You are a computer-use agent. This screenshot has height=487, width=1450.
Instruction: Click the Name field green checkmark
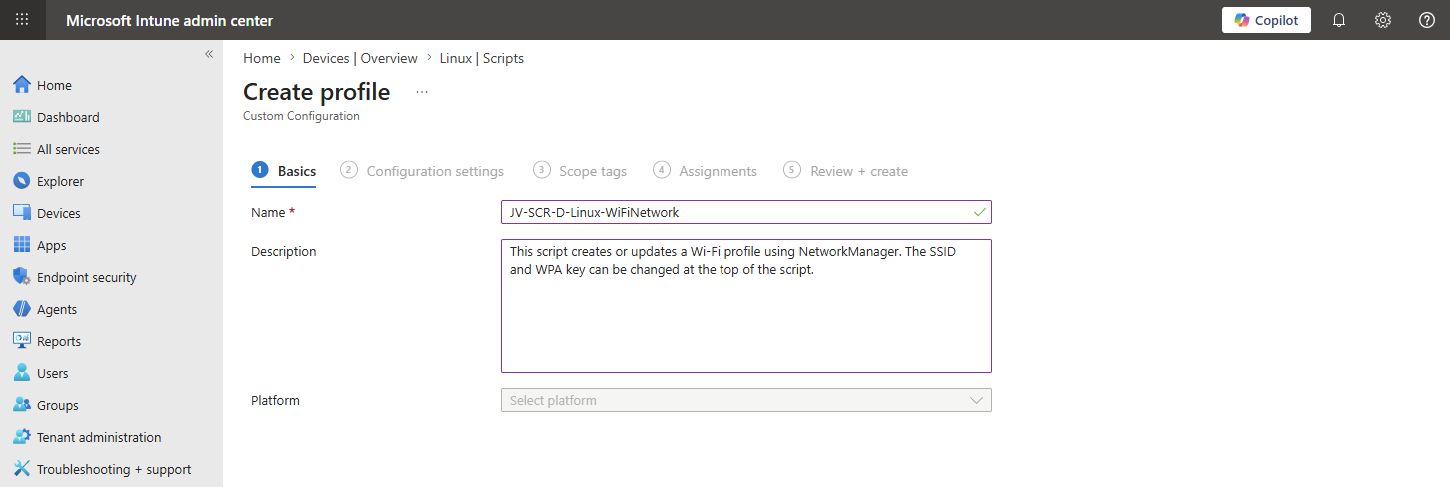tap(979, 212)
